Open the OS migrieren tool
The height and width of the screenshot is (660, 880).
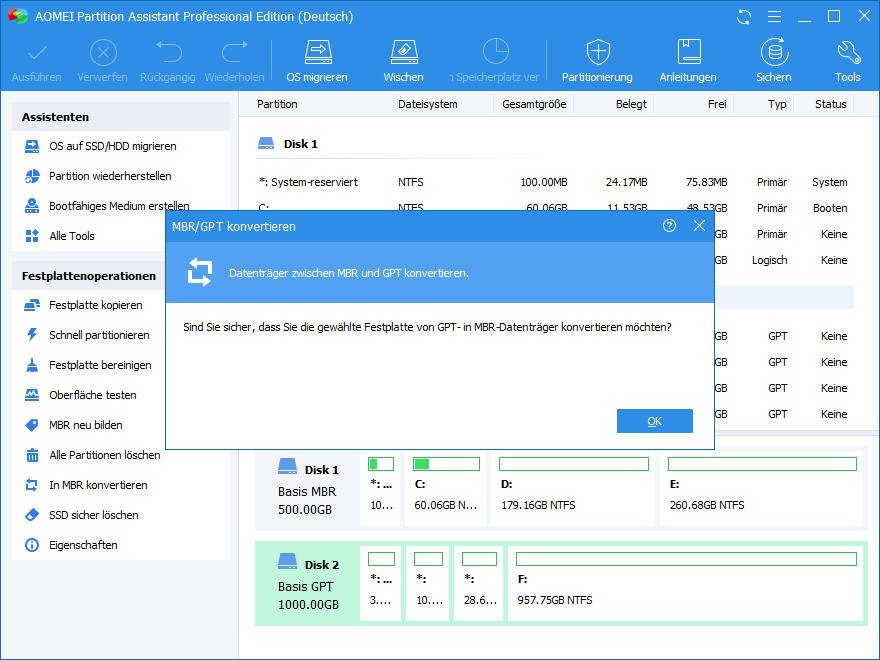click(317, 60)
